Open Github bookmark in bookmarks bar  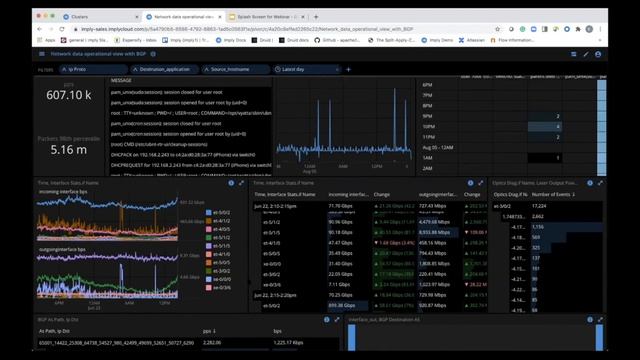pyautogui.click(x=337, y=40)
